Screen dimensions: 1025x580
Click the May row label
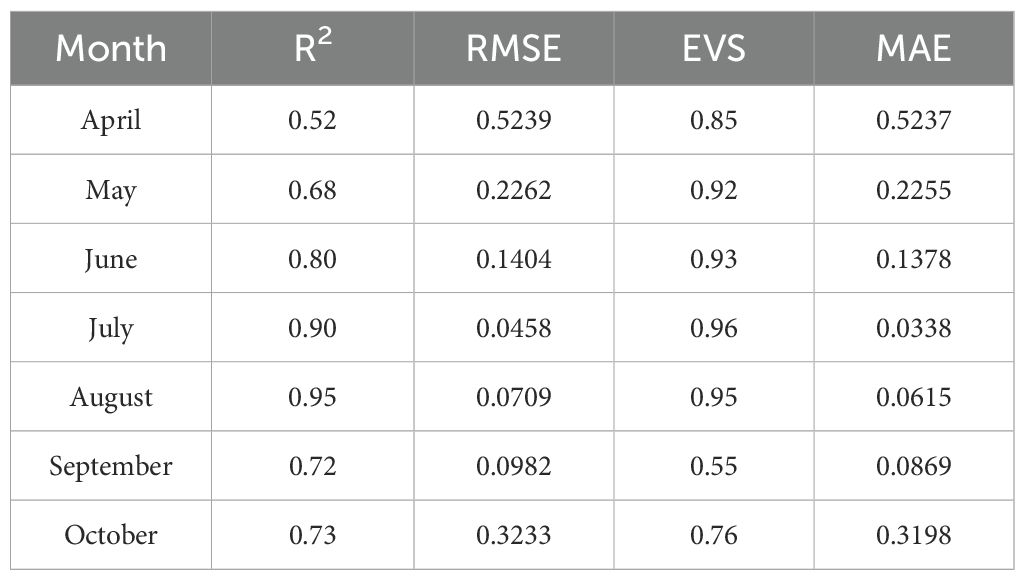pyautogui.click(x=111, y=191)
